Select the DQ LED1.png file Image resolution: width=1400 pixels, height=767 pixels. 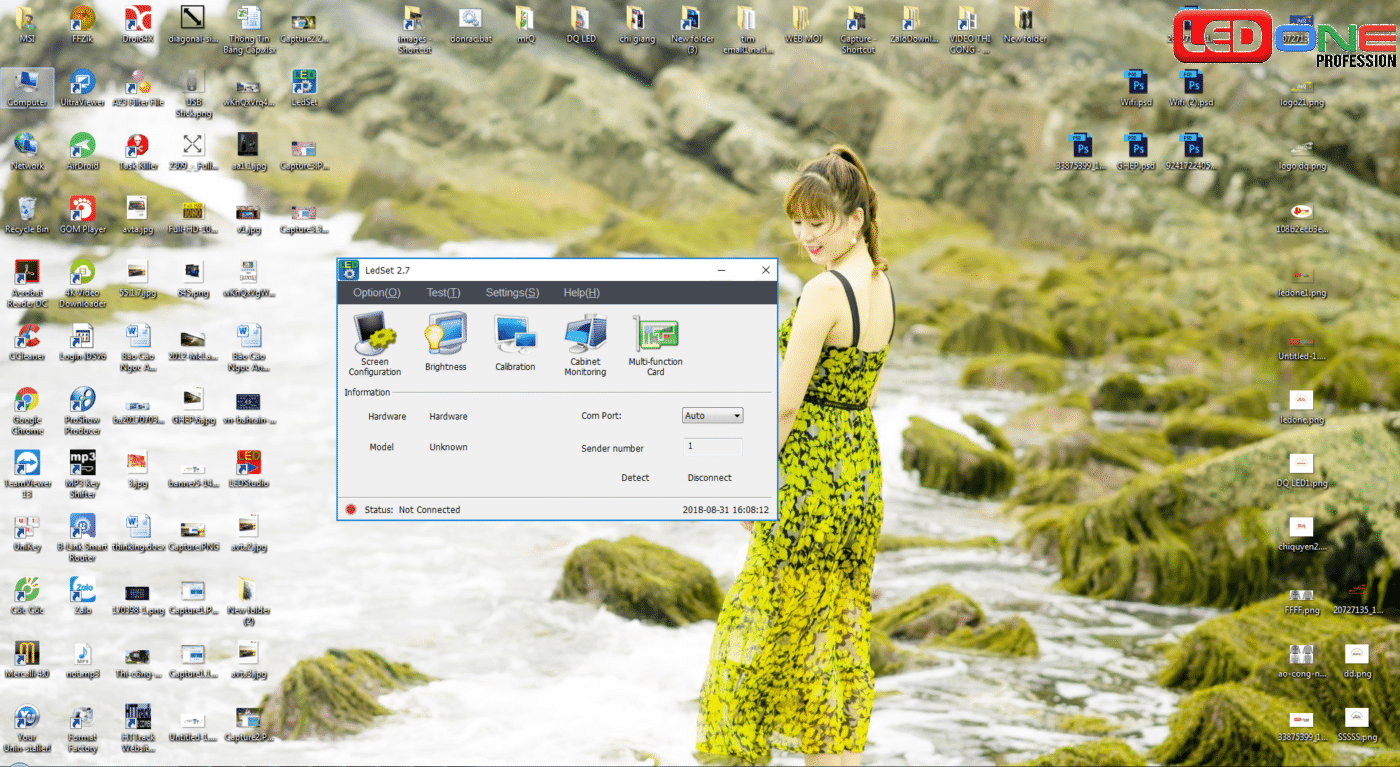(1301, 469)
